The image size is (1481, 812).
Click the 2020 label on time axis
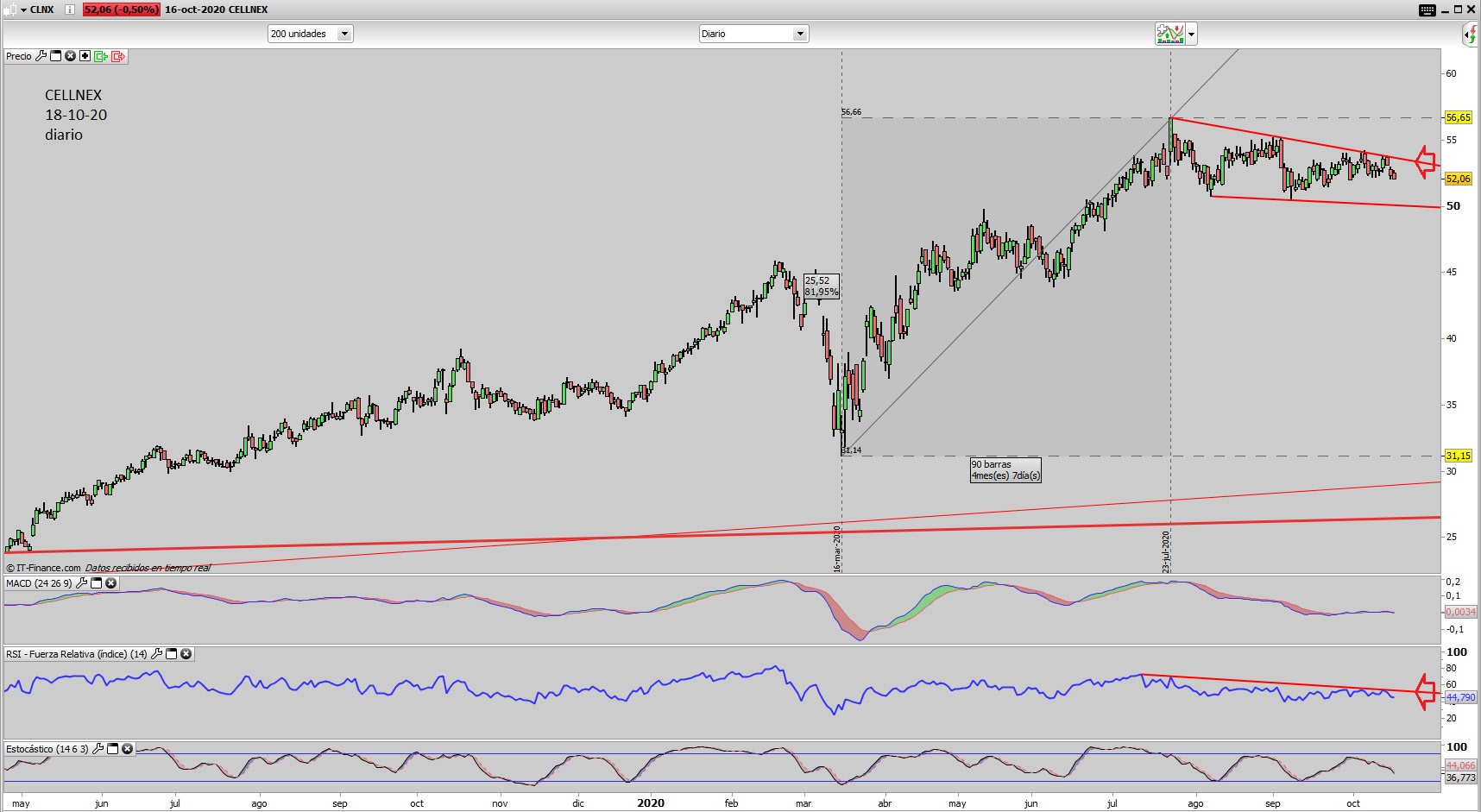pyautogui.click(x=651, y=803)
